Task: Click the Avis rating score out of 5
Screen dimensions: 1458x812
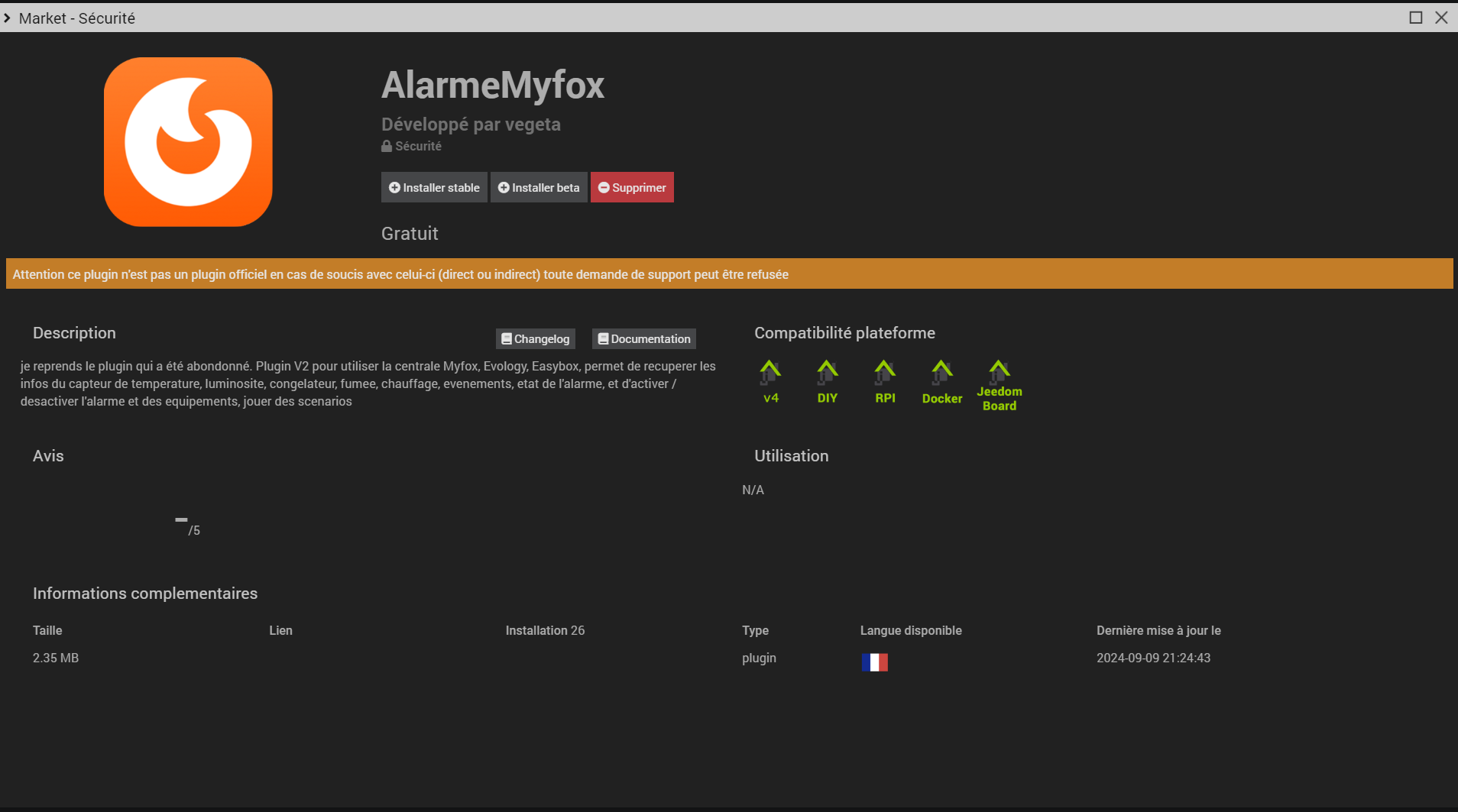Action: coord(188,526)
